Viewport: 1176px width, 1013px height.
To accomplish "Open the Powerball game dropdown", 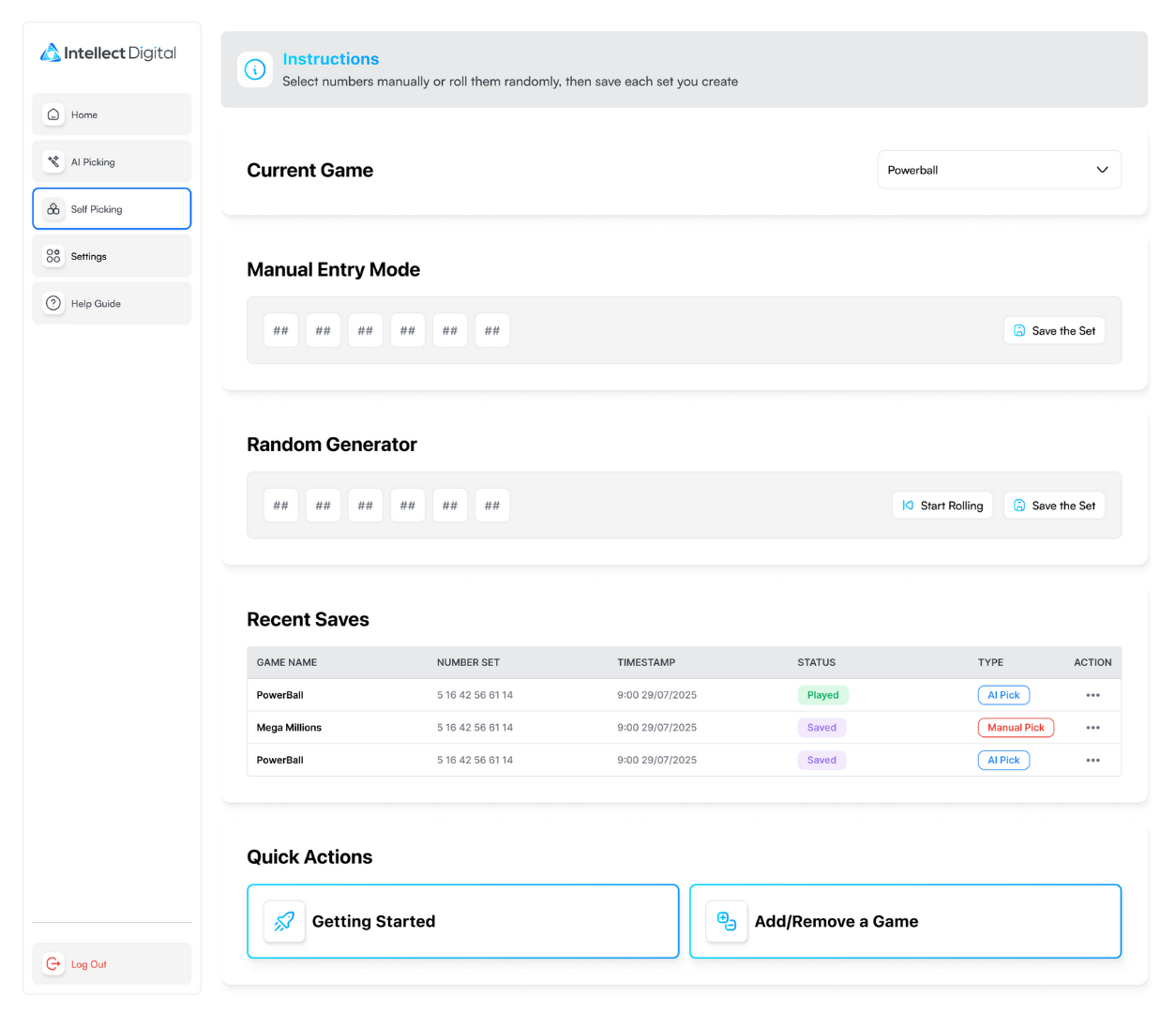I will (999, 170).
